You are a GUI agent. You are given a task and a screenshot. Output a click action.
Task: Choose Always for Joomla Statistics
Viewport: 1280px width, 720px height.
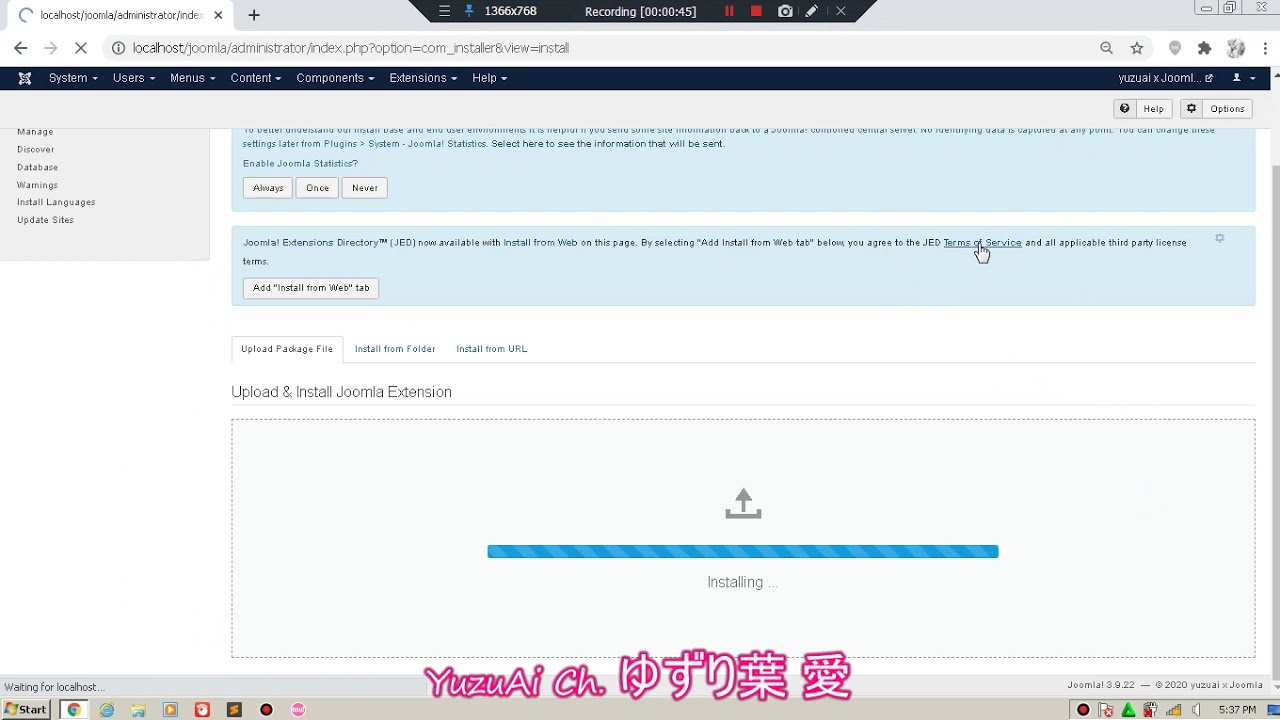click(268, 188)
